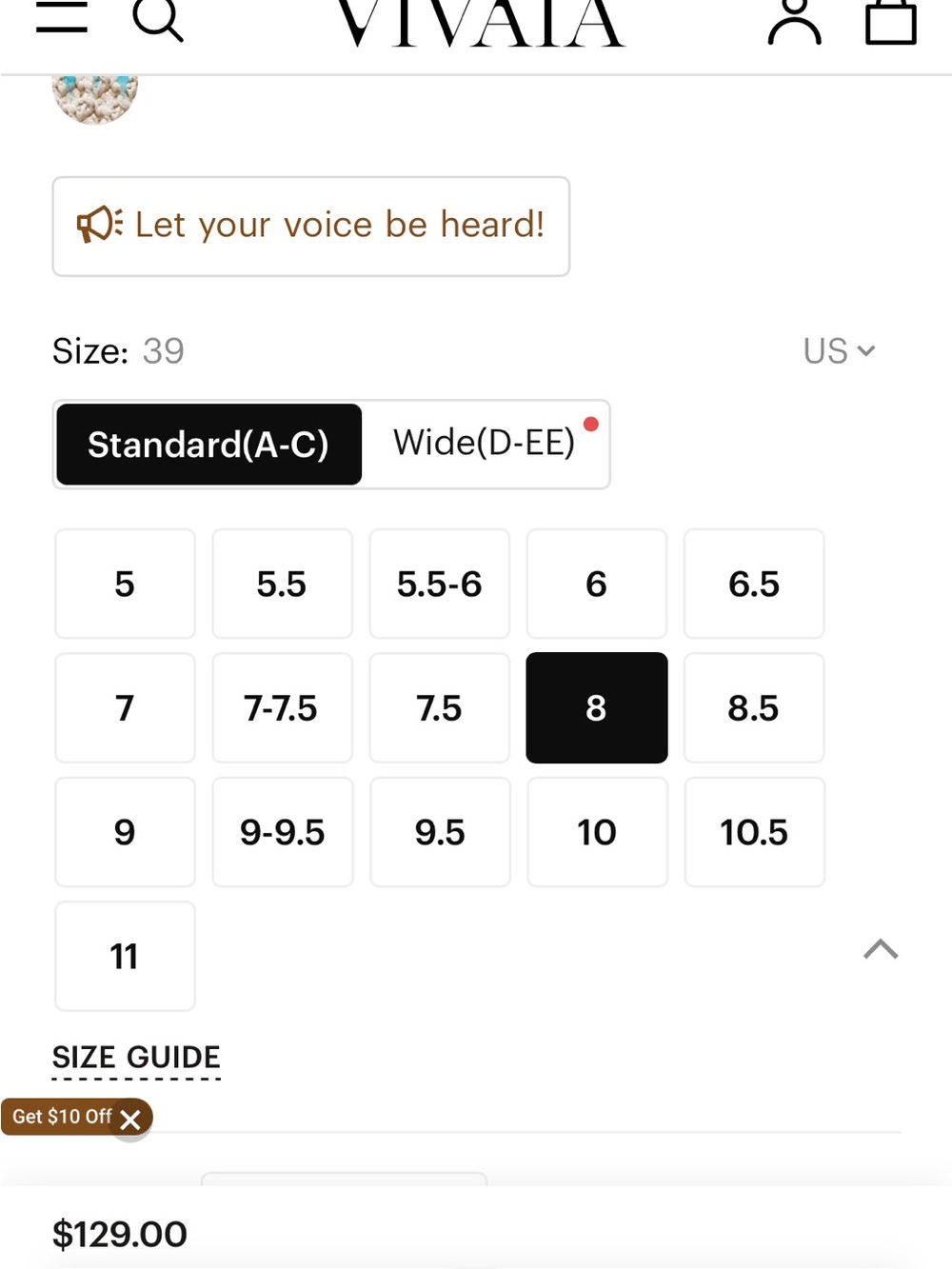
Task: Open the hamburger navigation menu
Action: 62,17
